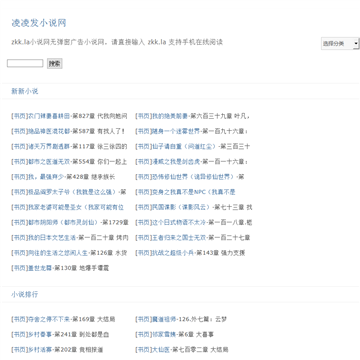Select chapter text 第一百二十七章
Image resolution: width=360 pixels, height=360 pixels.
point(229,238)
